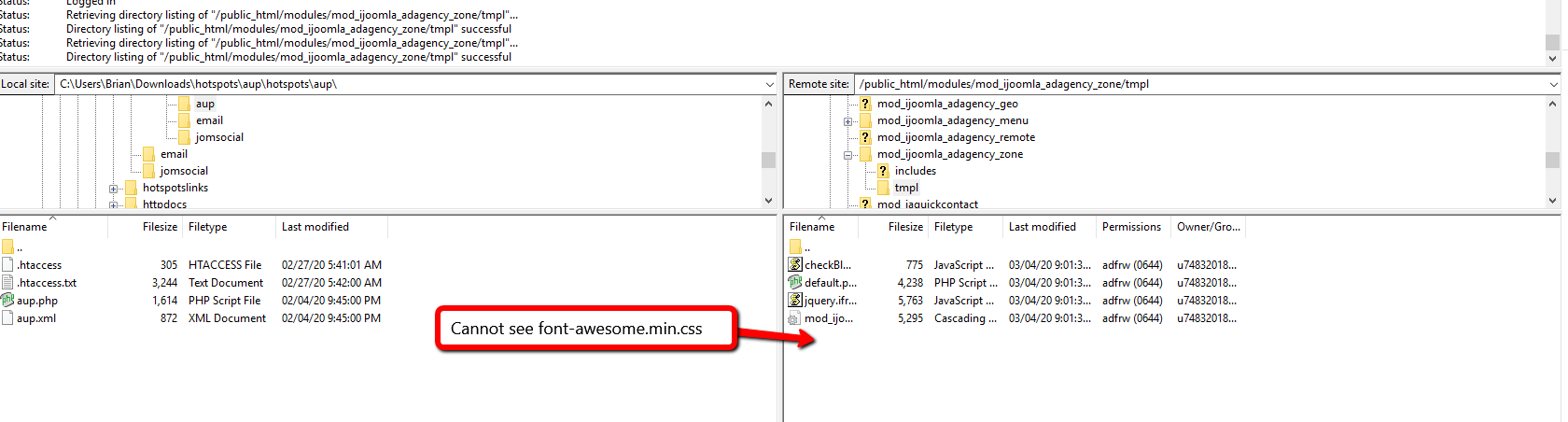Click the local tree scrollbar thumb
This screenshot has width=1568, height=422.
tap(768, 160)
